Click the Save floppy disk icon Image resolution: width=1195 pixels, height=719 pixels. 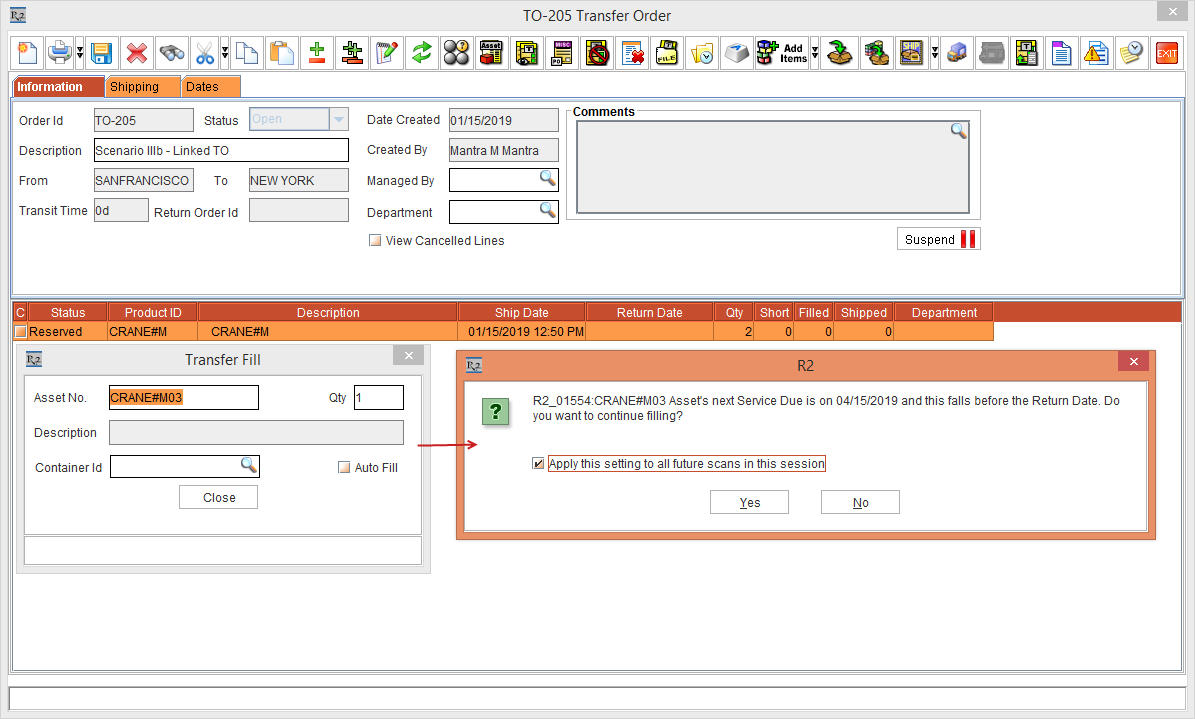point(101,53)
